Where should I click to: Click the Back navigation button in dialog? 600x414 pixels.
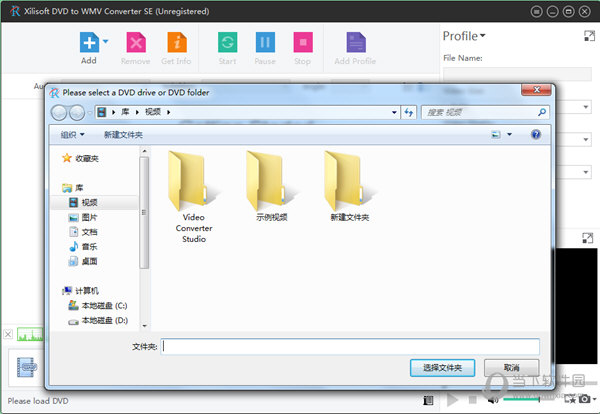coord(59,112)
